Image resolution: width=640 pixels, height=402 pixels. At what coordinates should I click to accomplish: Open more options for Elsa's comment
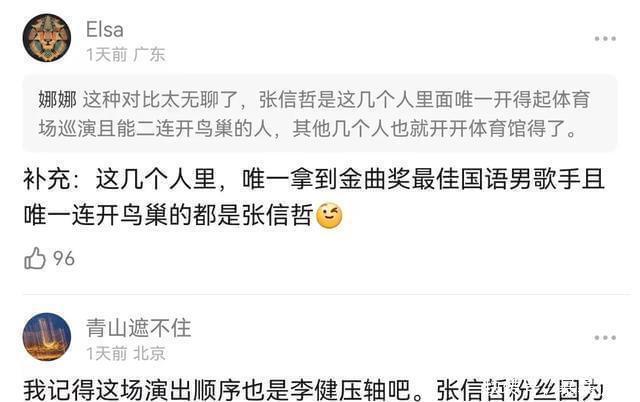pos(605,39)
